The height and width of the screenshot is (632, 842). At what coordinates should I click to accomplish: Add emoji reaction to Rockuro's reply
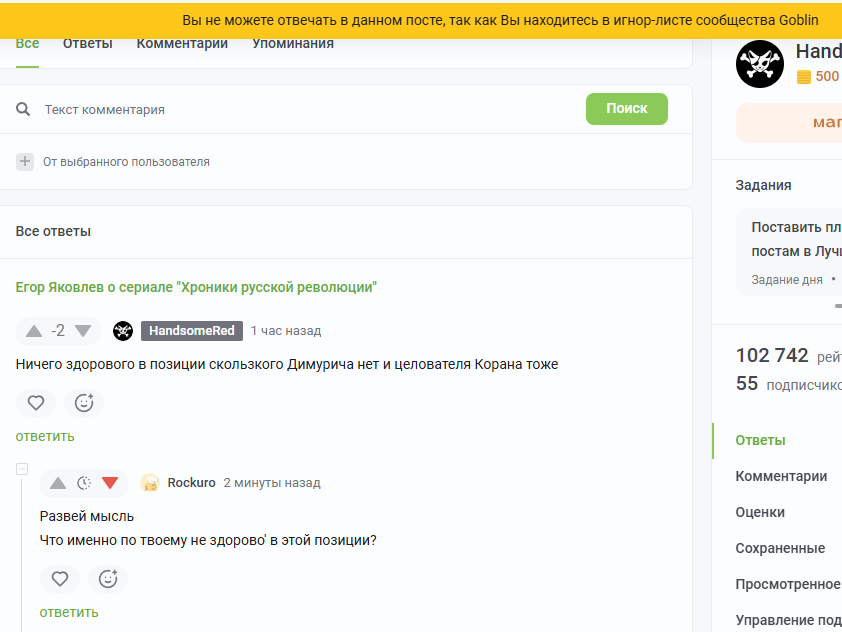coord(108,579)
